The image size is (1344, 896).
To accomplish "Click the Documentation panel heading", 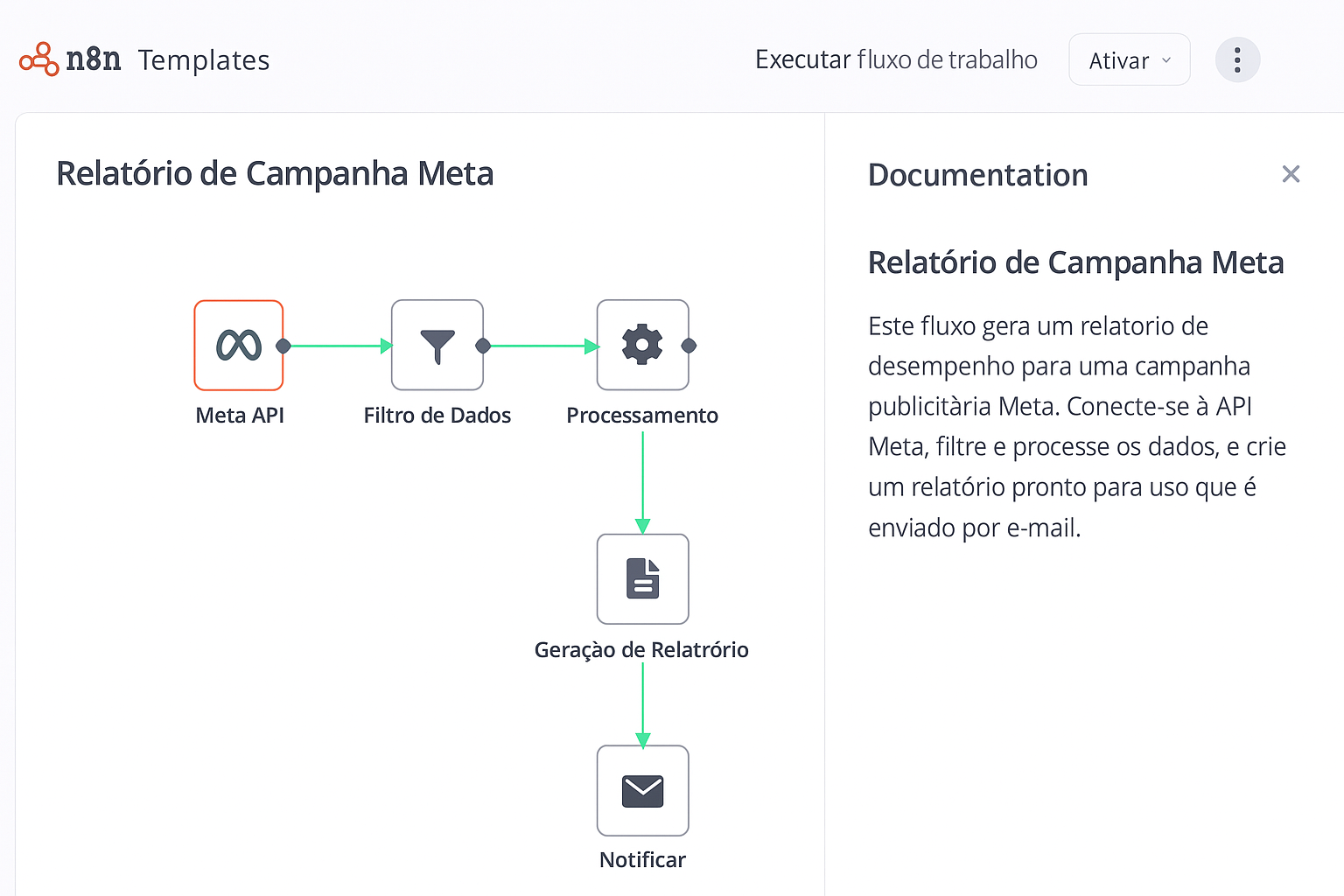I will (x=977, y=175).
